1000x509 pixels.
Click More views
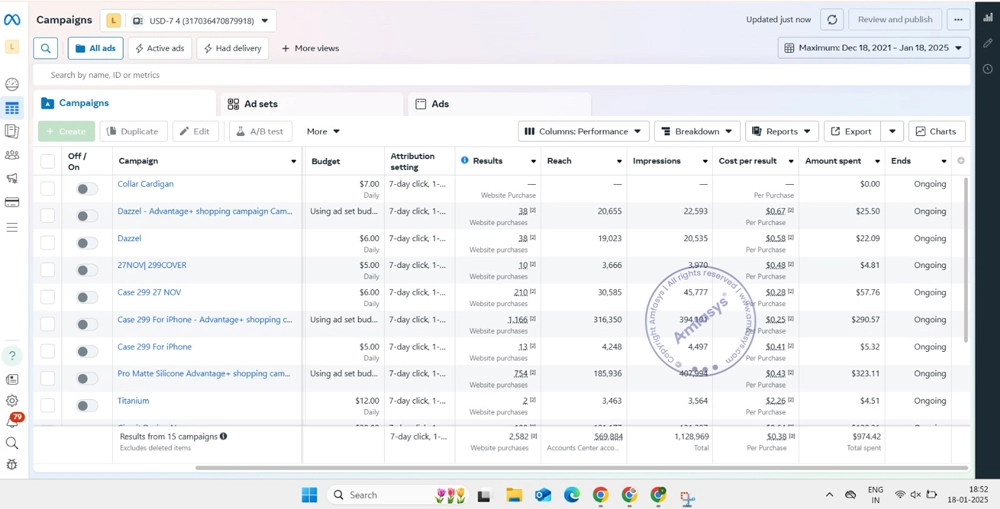[x=310, y=48]
